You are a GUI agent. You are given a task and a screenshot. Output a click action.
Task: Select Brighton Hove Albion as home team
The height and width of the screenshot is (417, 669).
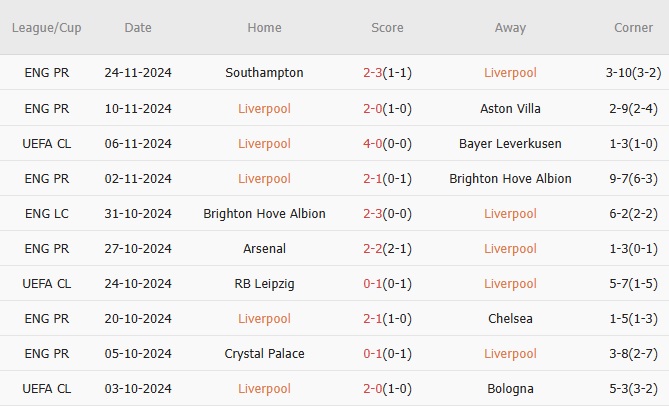pos(264,213)
